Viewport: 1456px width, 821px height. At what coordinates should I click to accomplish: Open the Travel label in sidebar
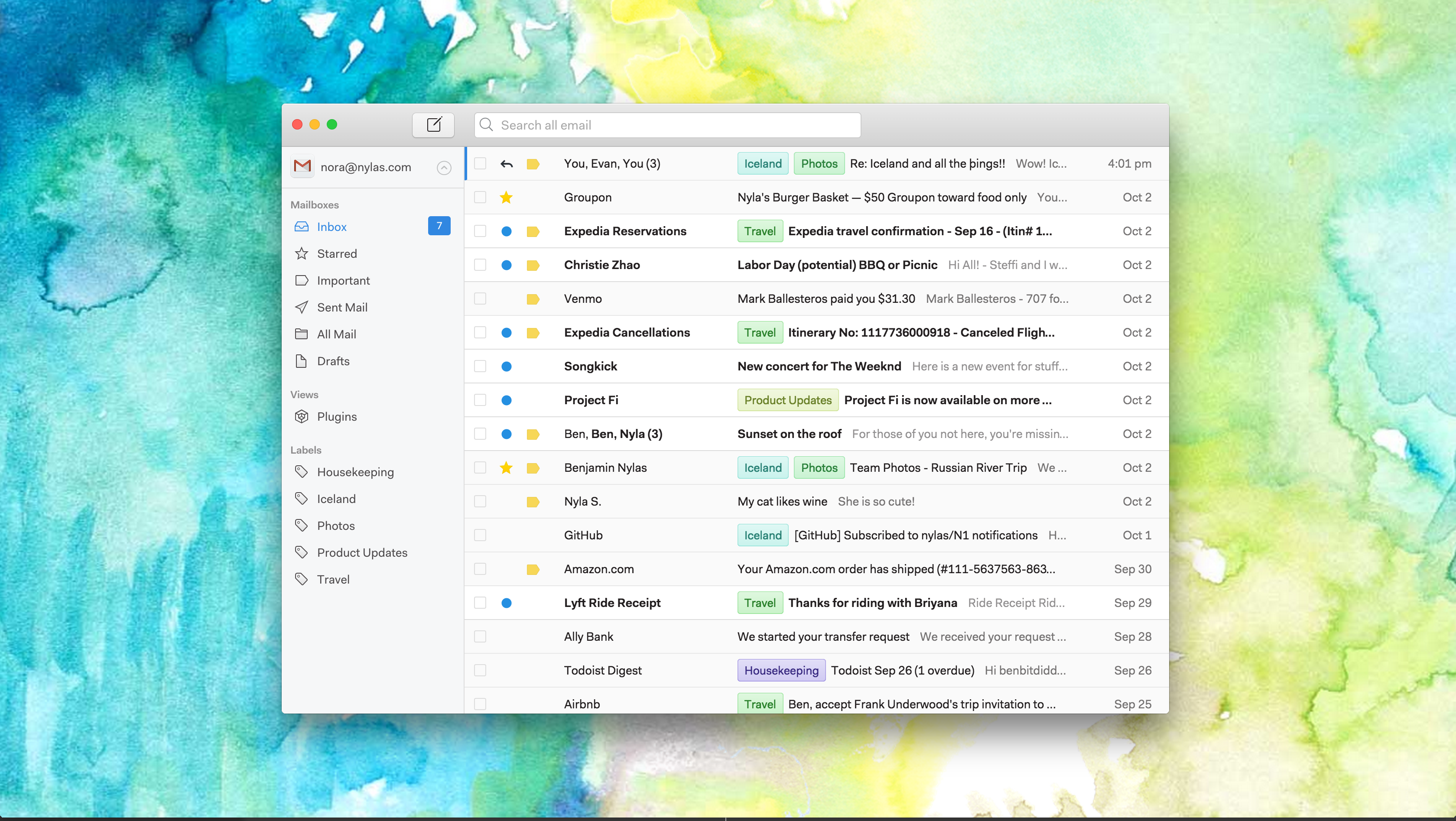(x=333, y=580)
